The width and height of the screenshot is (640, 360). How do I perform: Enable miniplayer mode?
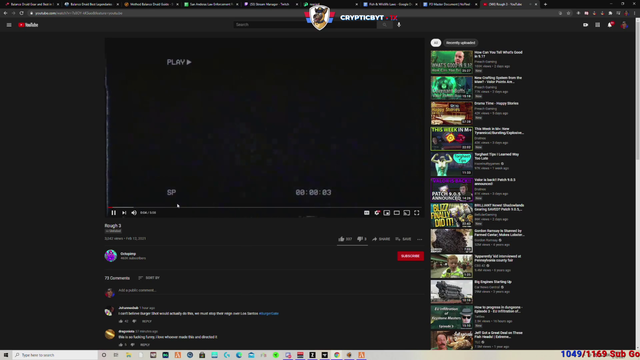pyautogui.click(x=387, y=213)
